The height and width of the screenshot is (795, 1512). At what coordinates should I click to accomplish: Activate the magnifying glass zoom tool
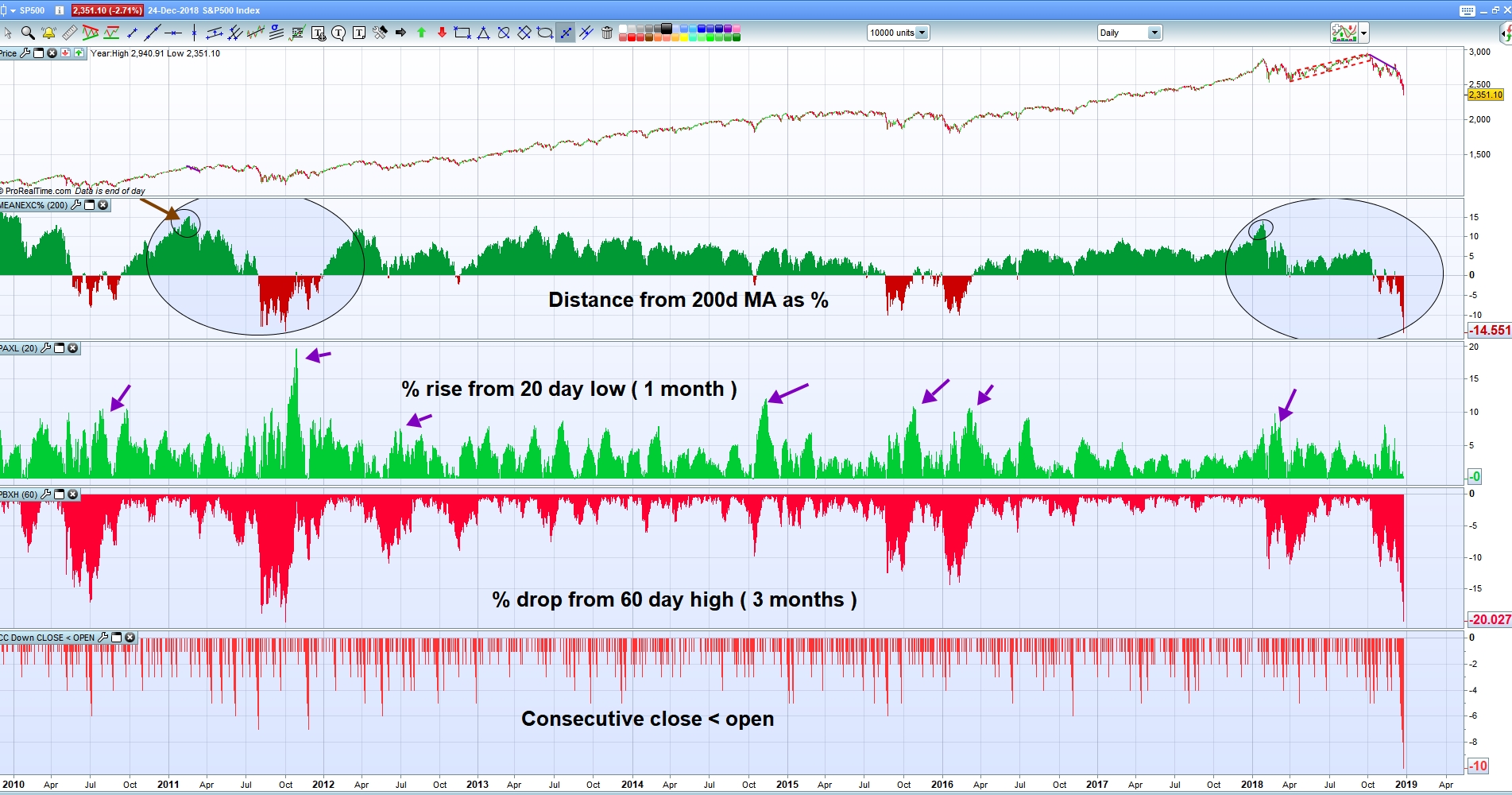pyautogui.click(x=28, y=33)
